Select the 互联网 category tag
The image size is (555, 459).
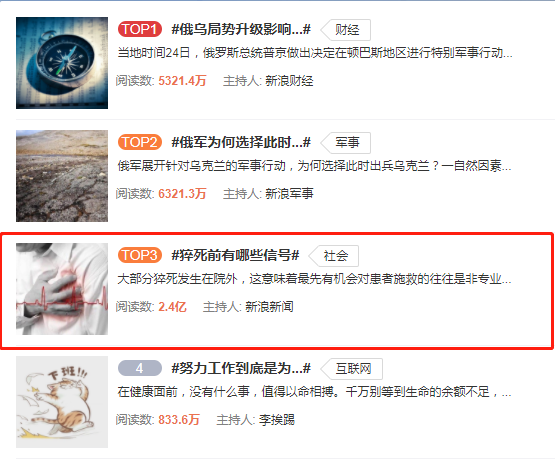click(352, 369)
